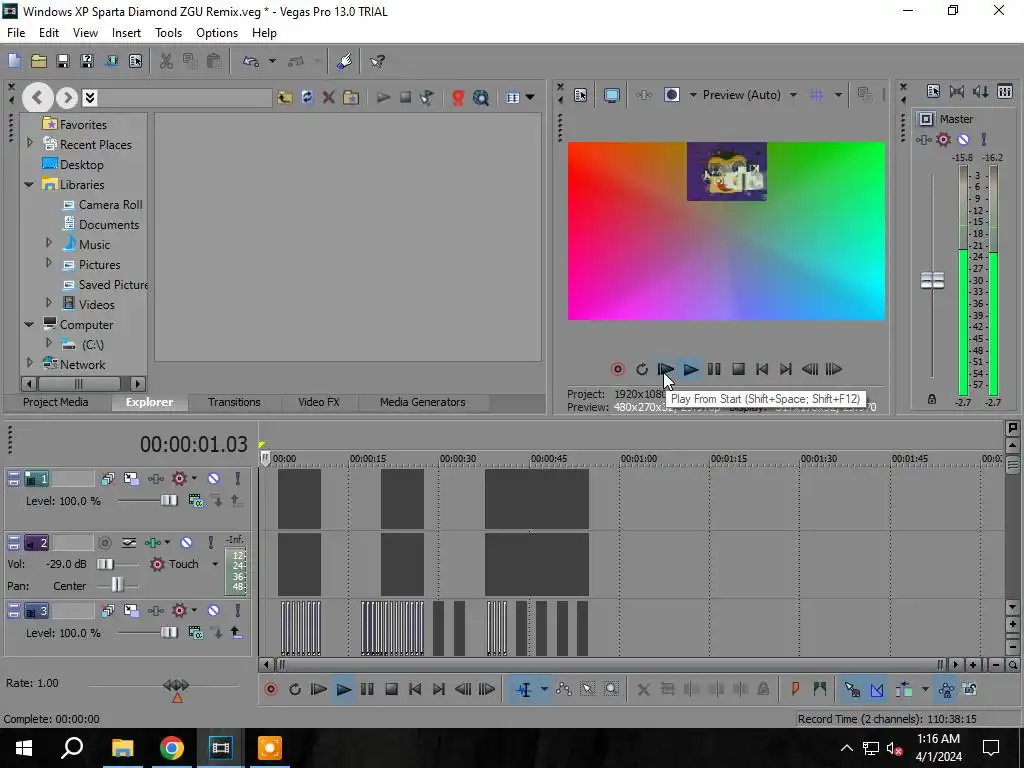Screen dimensions: 1024x768
Task: Activate the What's This help cursor
Action: (377, 61)
